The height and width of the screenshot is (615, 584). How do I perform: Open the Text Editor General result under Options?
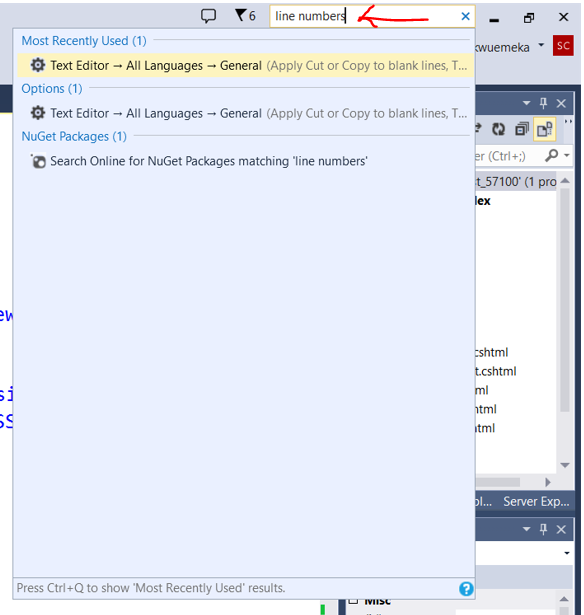point(245,113)
